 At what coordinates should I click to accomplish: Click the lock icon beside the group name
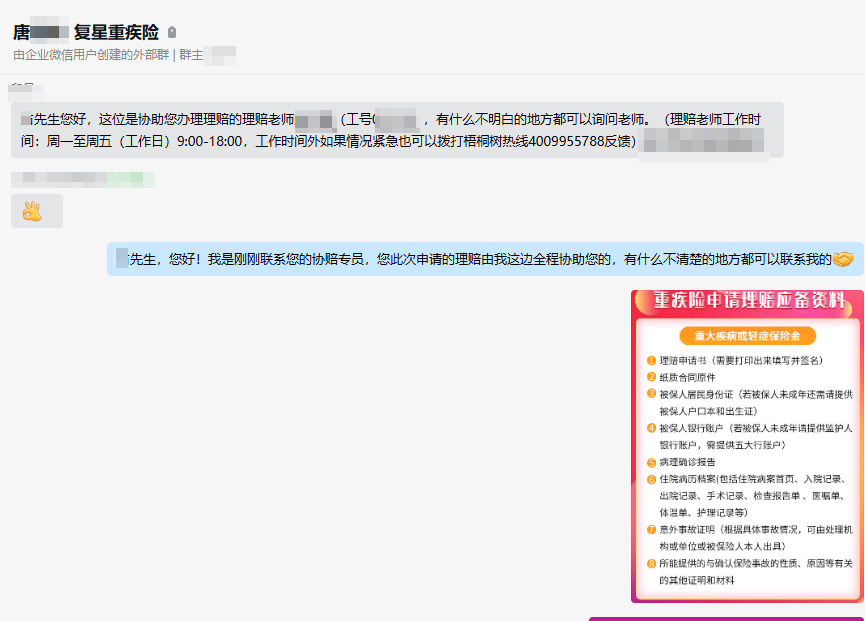[x=172, y=33]
